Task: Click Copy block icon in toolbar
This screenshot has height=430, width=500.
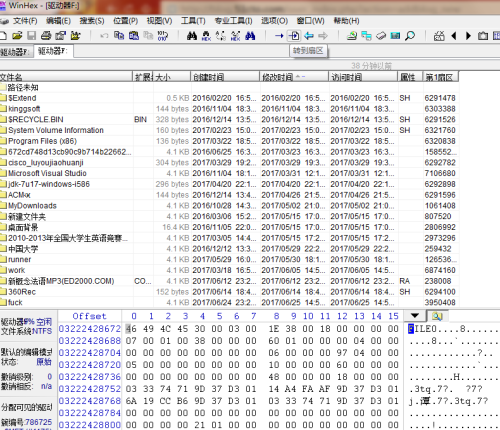Action: pos(119,35)
